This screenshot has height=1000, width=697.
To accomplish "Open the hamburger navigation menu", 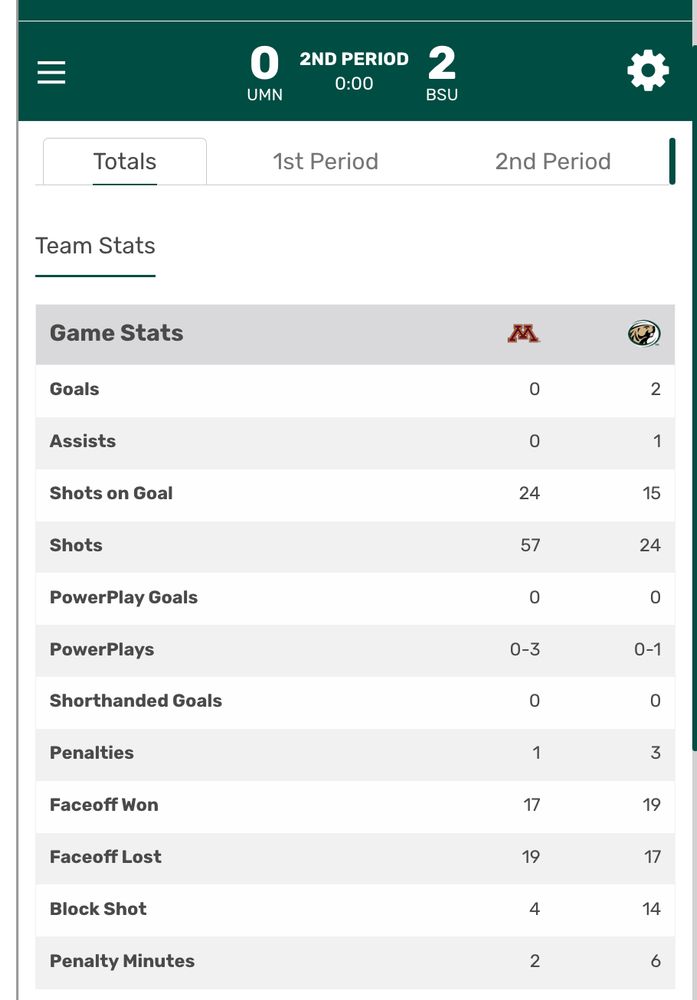I will [x=52, y=72].
